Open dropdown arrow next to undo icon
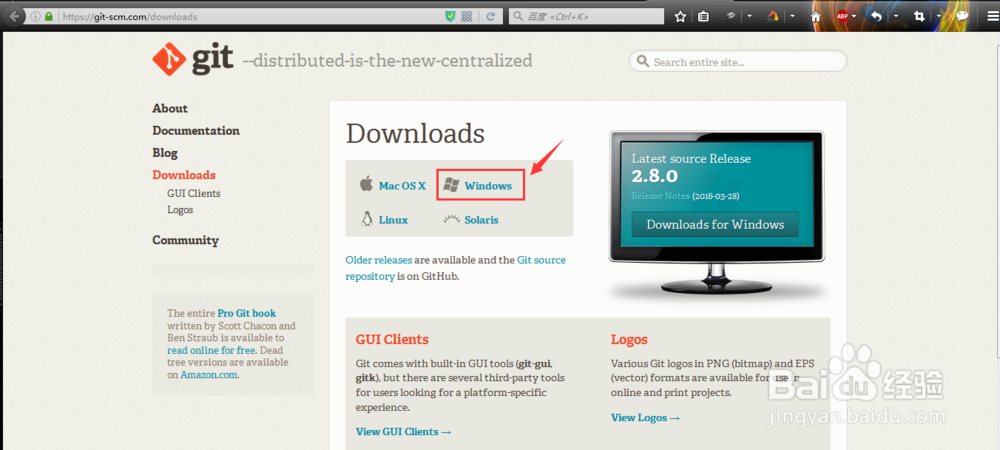Screen dimensions: 1000x450 click(x=895, y=16)
